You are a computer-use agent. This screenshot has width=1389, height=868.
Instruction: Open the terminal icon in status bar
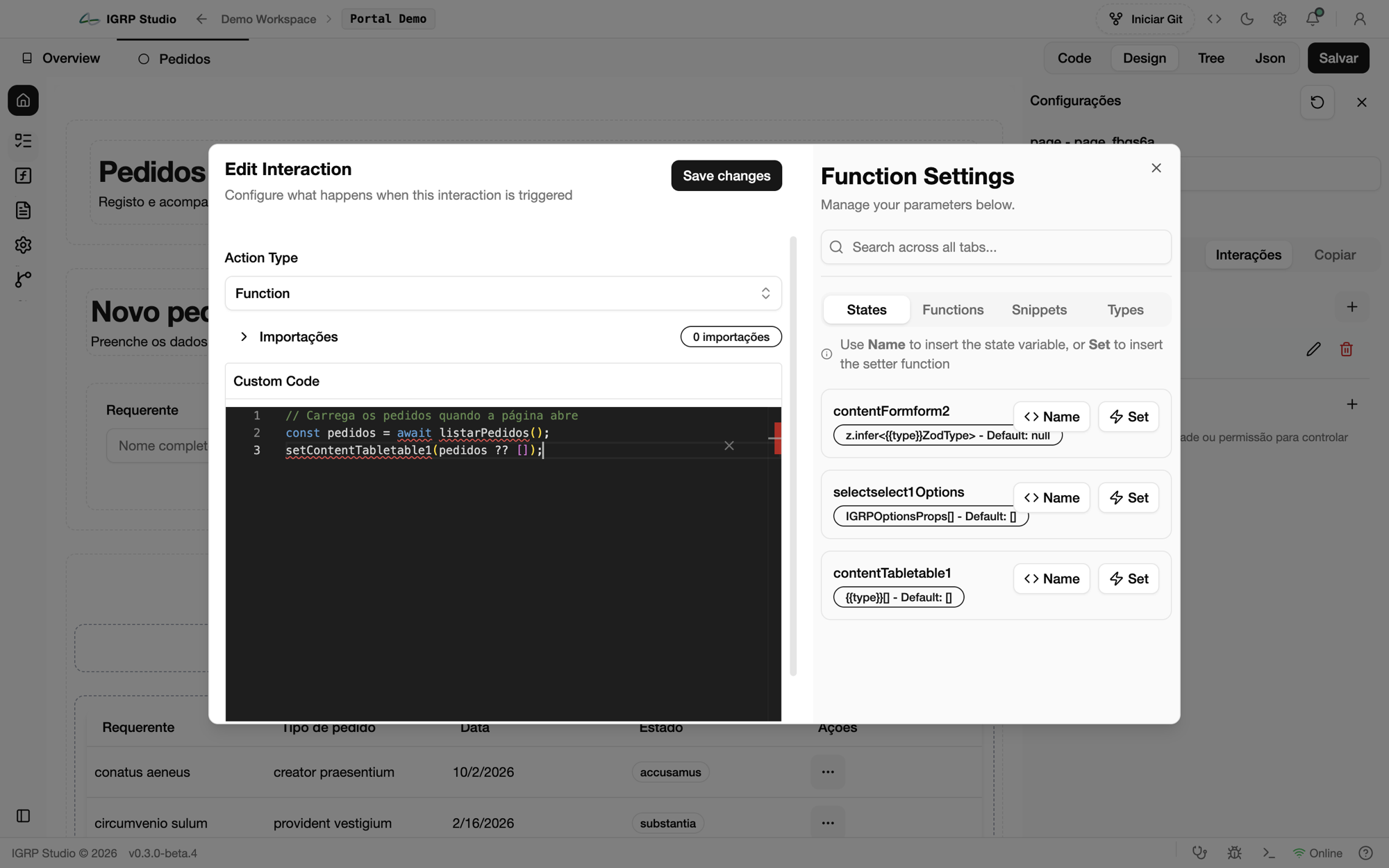[1268, 853]
